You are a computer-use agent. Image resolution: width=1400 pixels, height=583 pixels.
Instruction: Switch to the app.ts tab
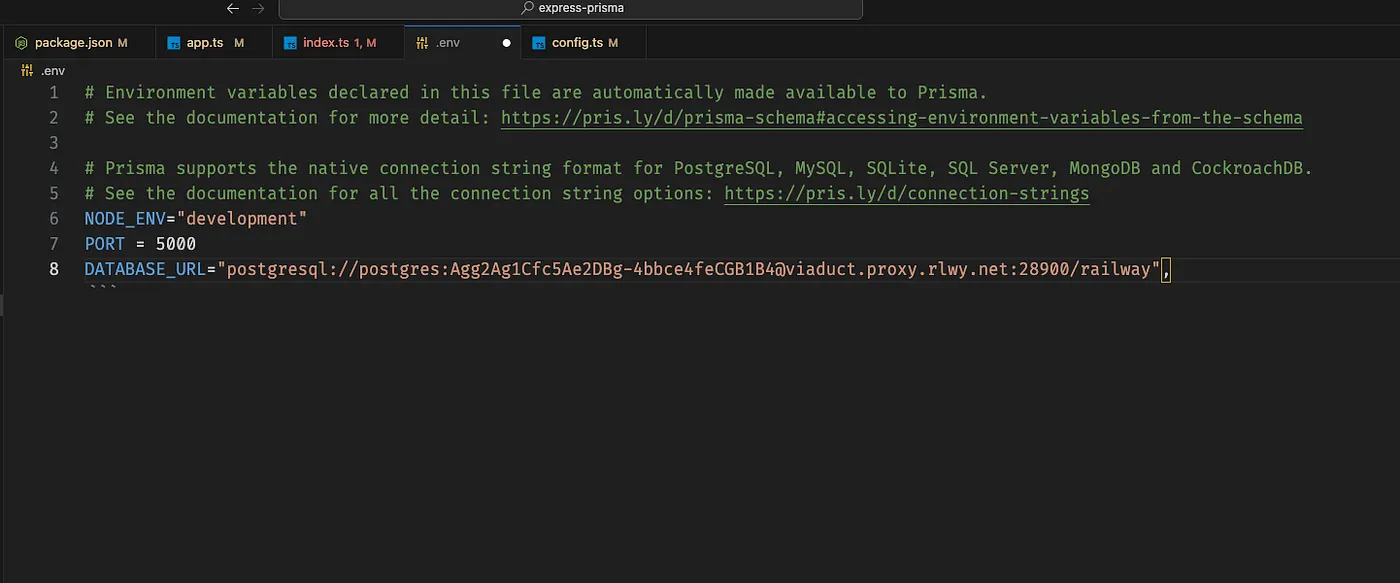[x=214, y=43]
